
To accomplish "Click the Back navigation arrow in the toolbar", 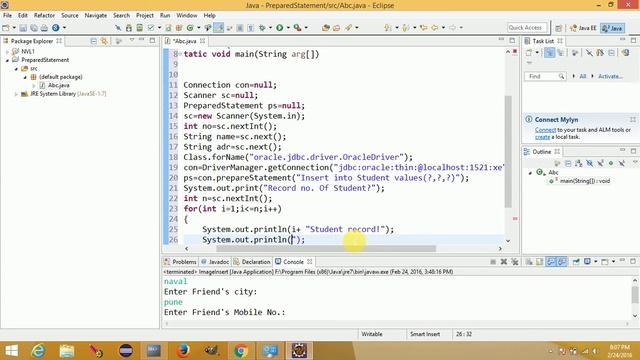I will [435, 28].
